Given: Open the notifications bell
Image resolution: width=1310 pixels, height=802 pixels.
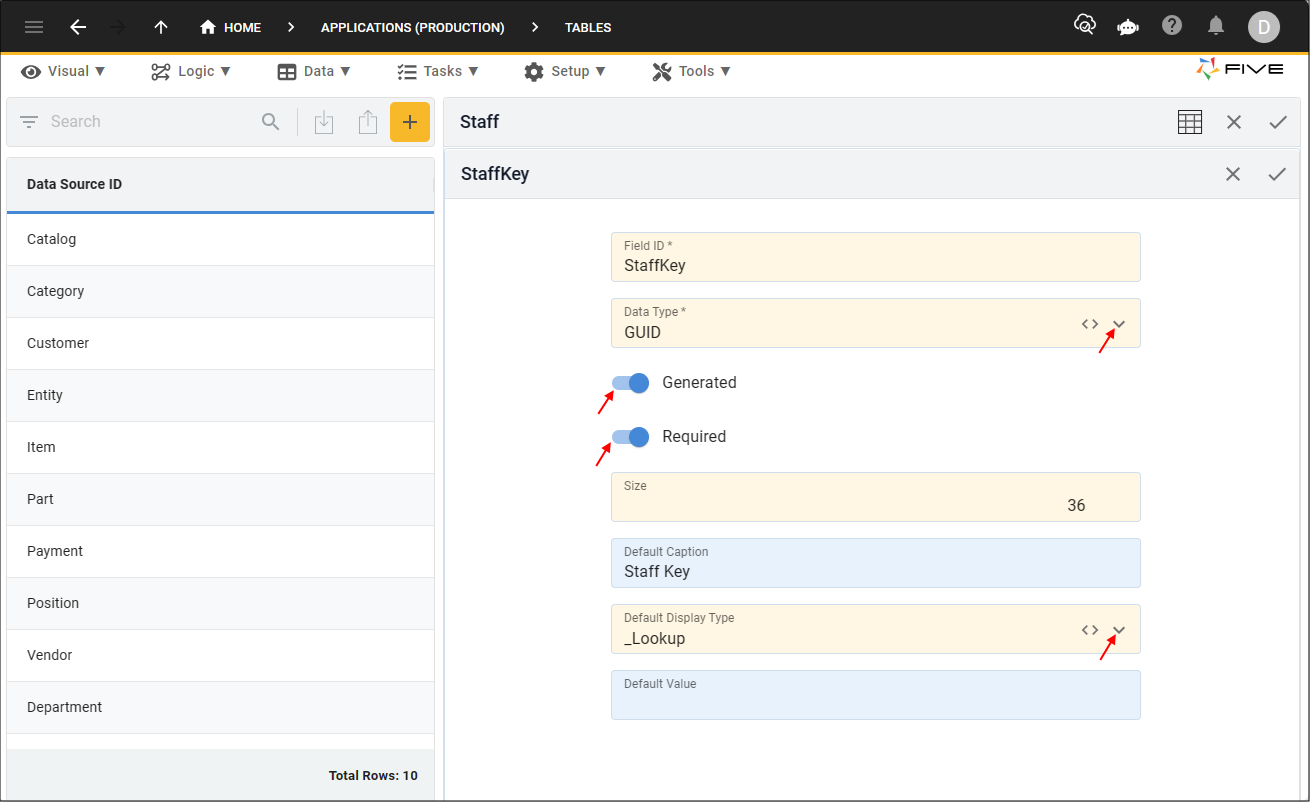Looking at the screenshot, I should pos(1216,25).
